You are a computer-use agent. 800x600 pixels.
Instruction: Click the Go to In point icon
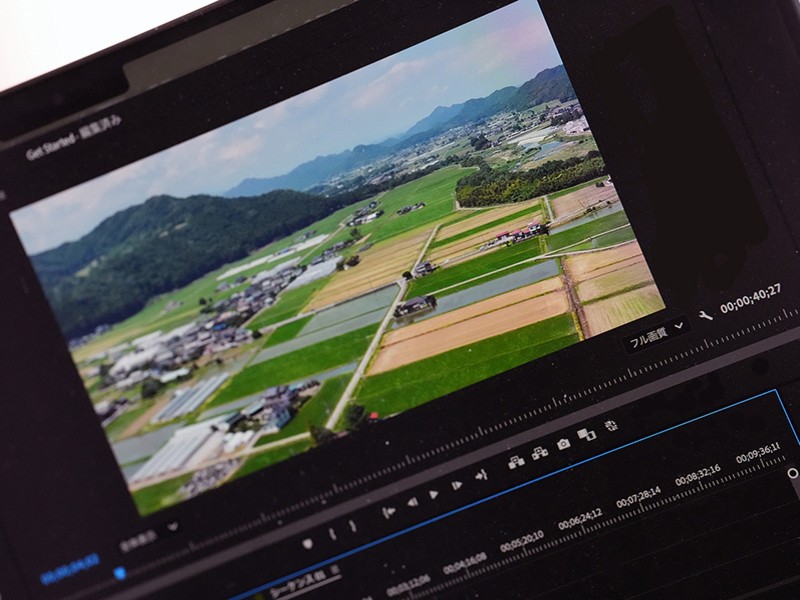click(388, 510)
